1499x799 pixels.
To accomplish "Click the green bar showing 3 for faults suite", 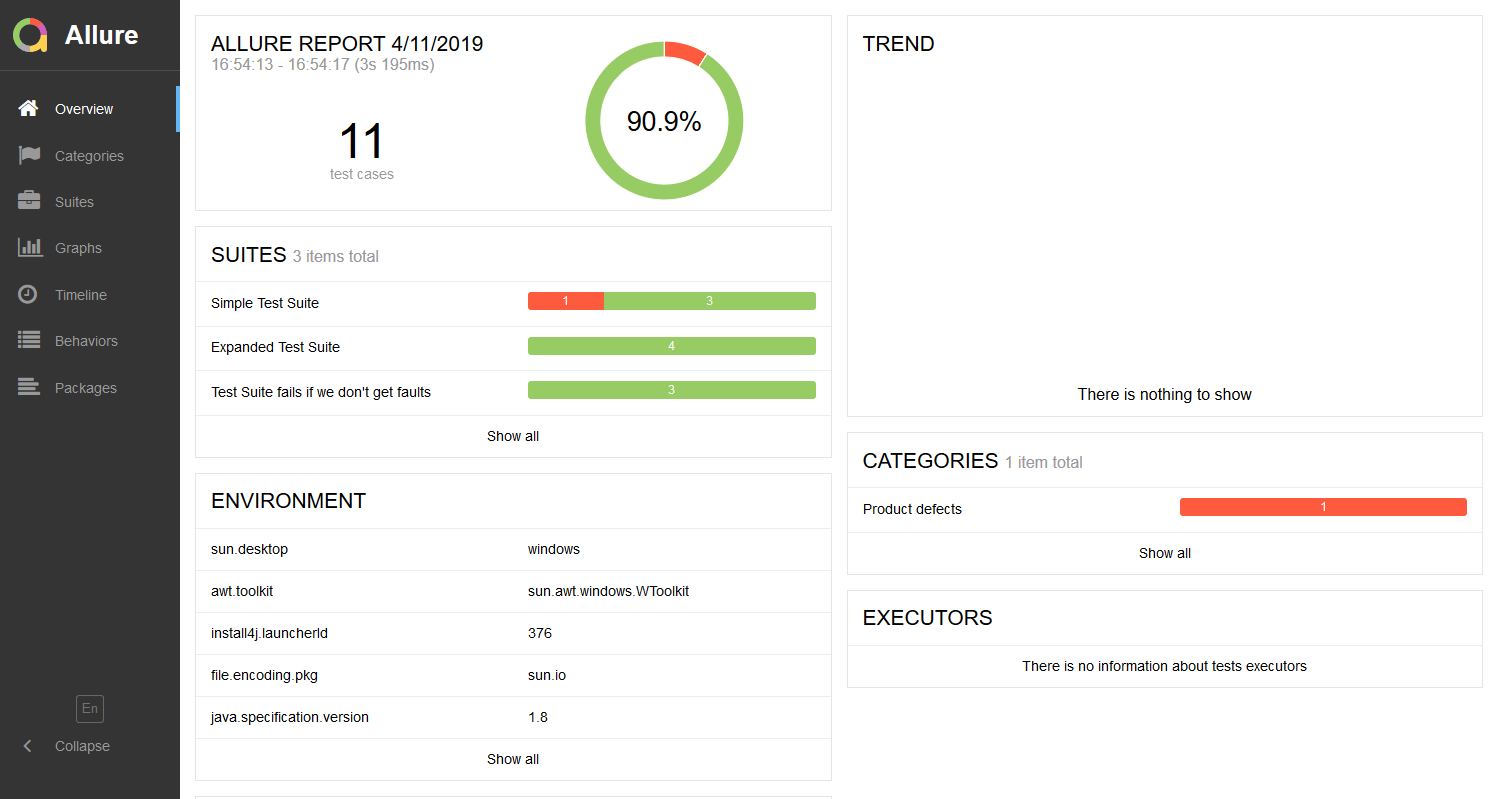I will tap(672, 390).
